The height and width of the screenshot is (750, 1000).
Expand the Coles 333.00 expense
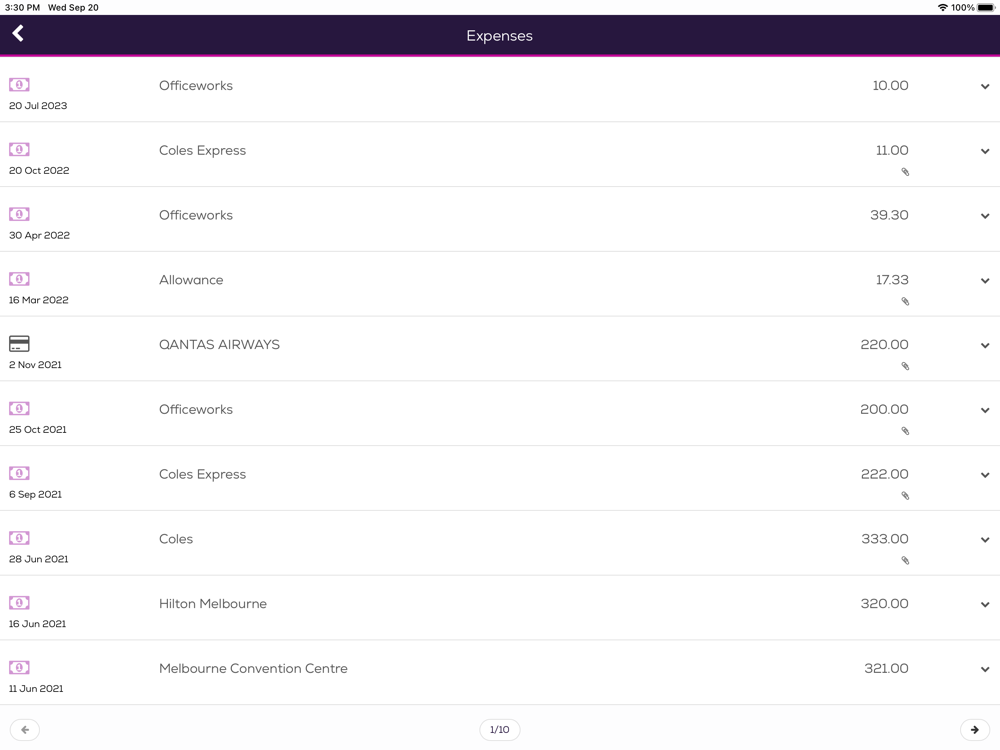click(985, 540)
